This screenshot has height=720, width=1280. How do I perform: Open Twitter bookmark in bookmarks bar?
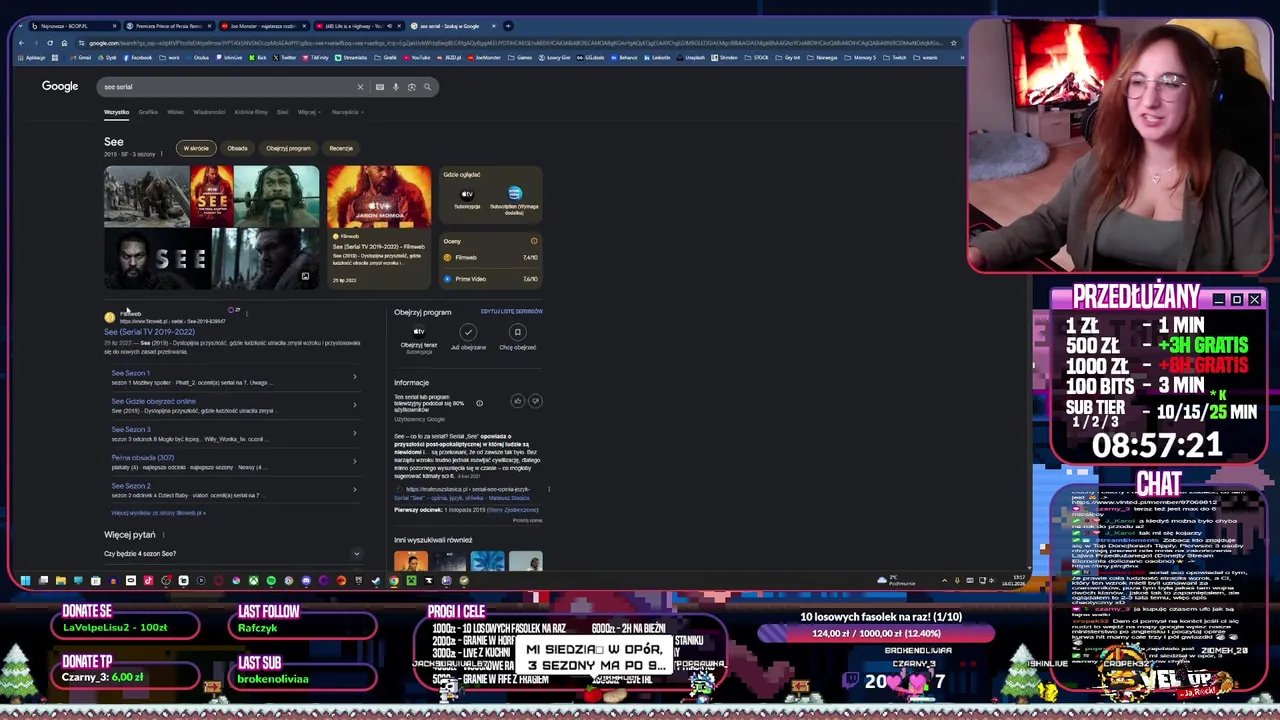285,58
